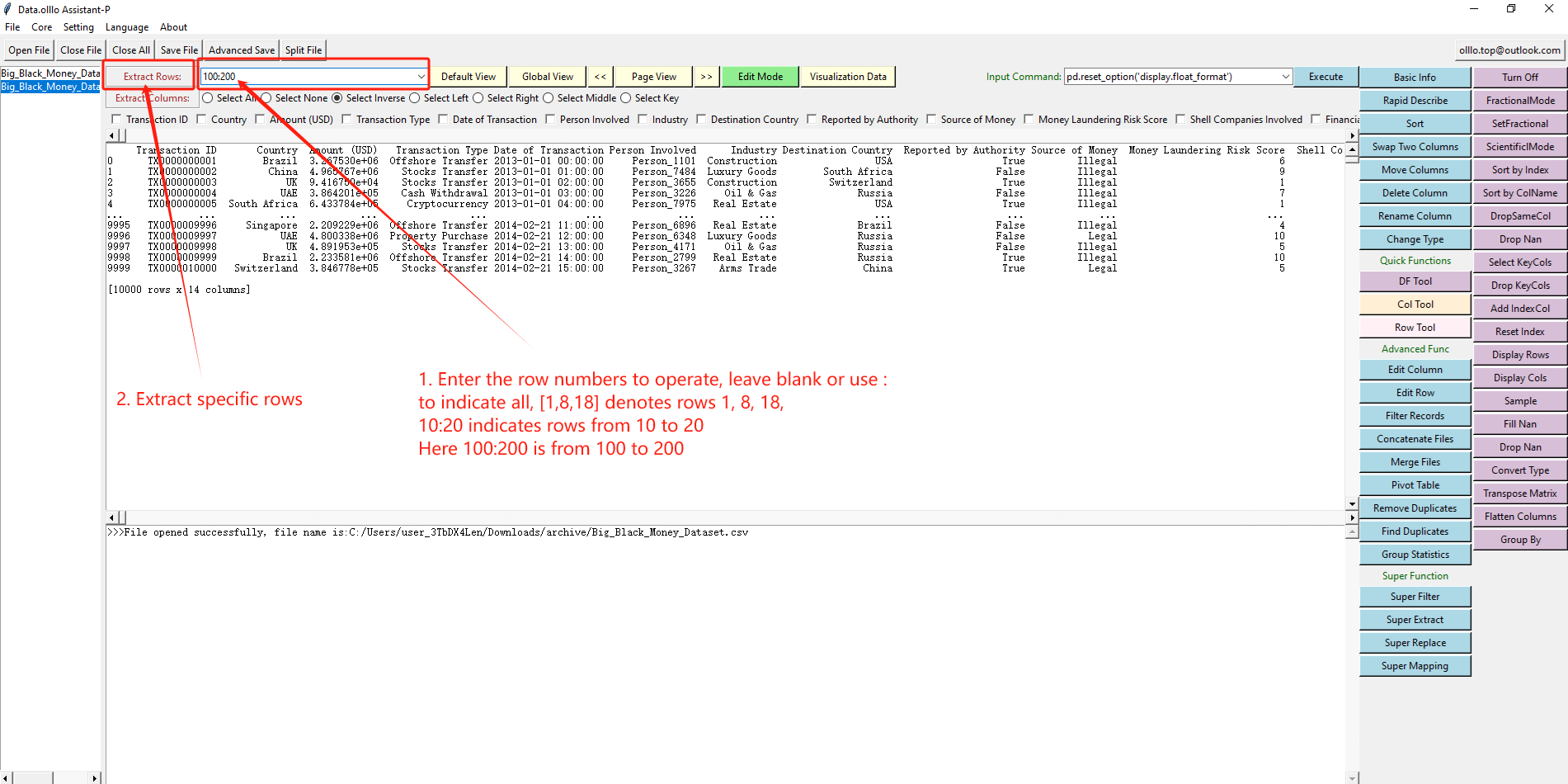Click the Swap Two Columns button
The image size is (1568, 784).
click(1415, 147)
